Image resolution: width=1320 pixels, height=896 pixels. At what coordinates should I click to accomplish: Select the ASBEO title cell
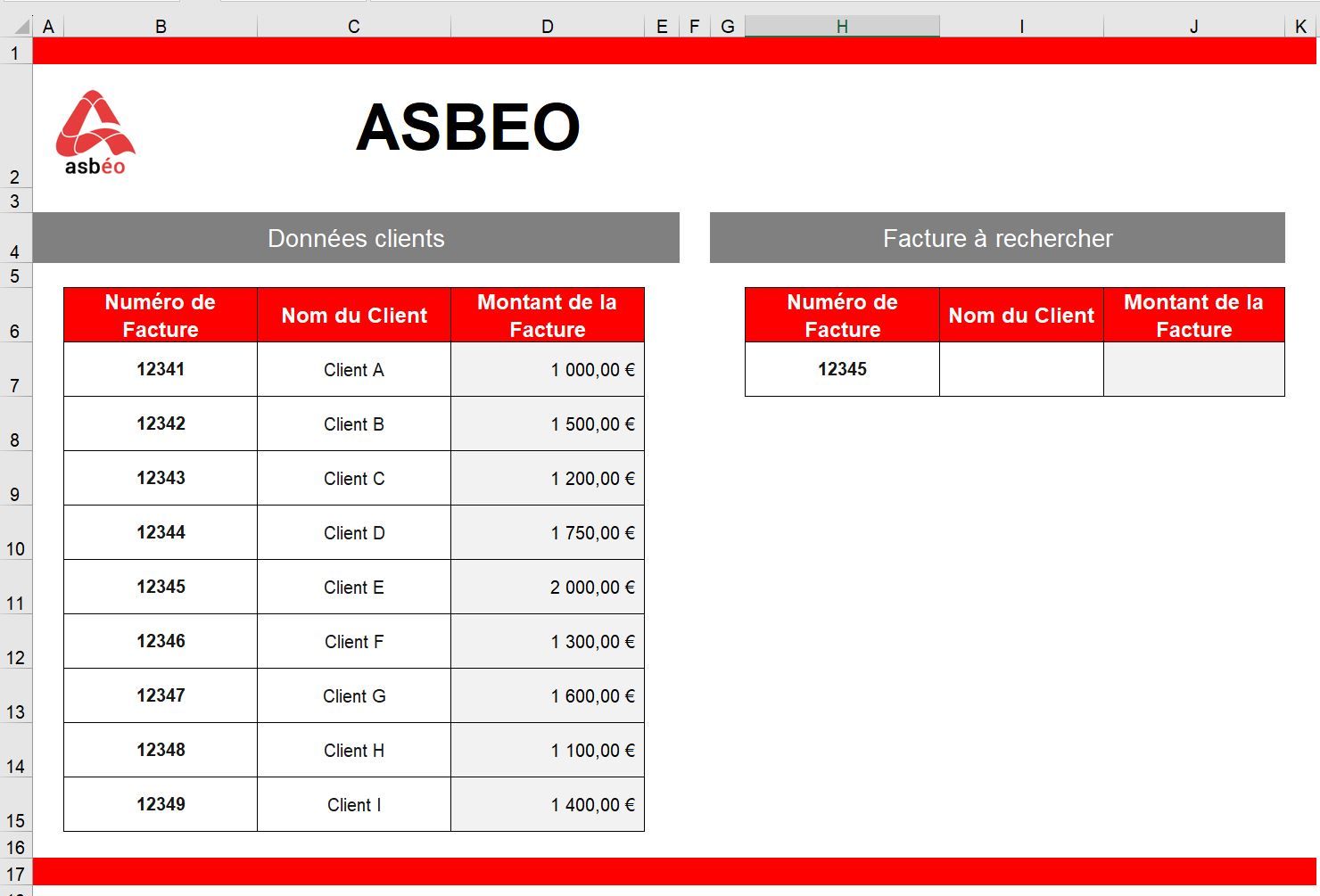pos(467,125)
